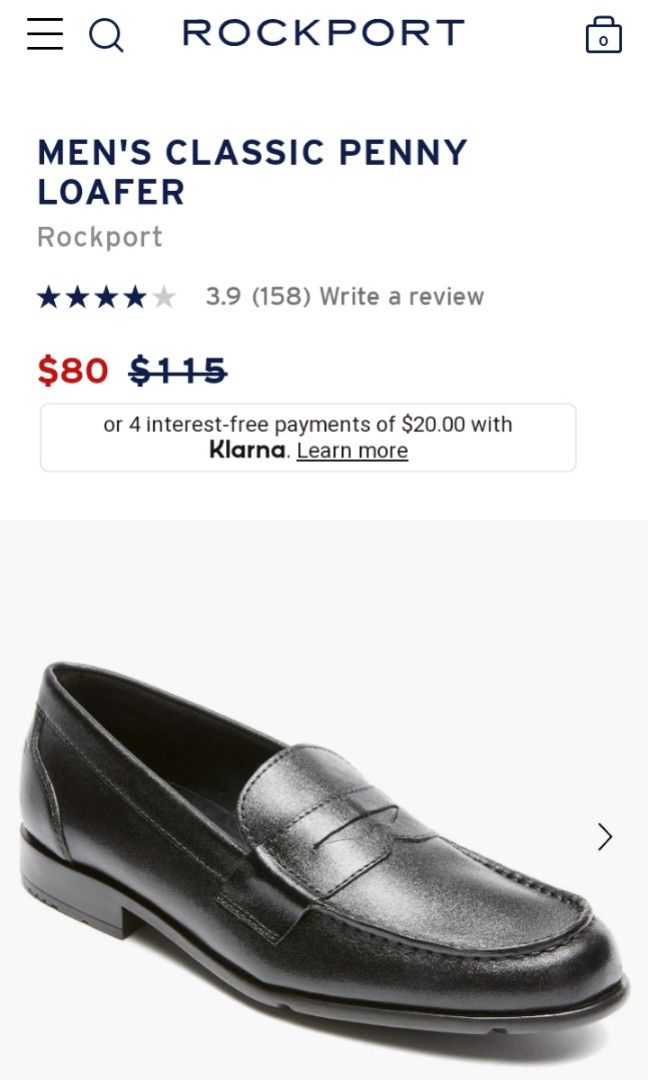Open the hamburger navigation menu
The width and height of the screenshot is (648, 1080).
click(x=45, y=35)
